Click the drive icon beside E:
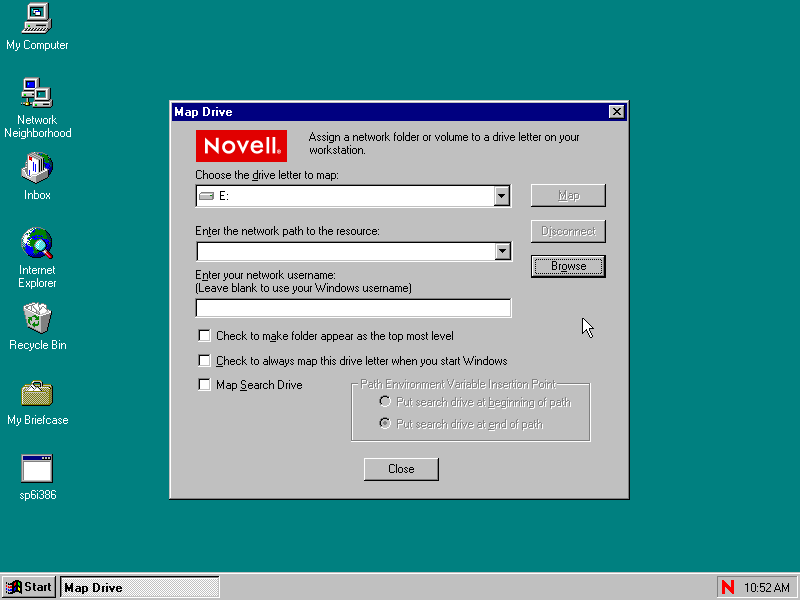The image size is (800, 600). (206, 196)
